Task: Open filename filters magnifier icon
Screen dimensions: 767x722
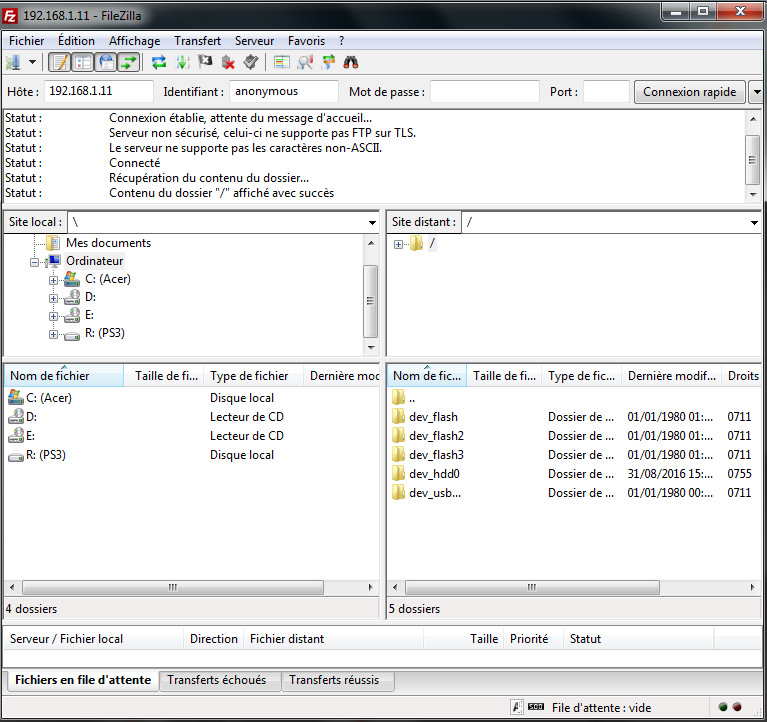Action: pyautogui.click(x=305, y=62)
